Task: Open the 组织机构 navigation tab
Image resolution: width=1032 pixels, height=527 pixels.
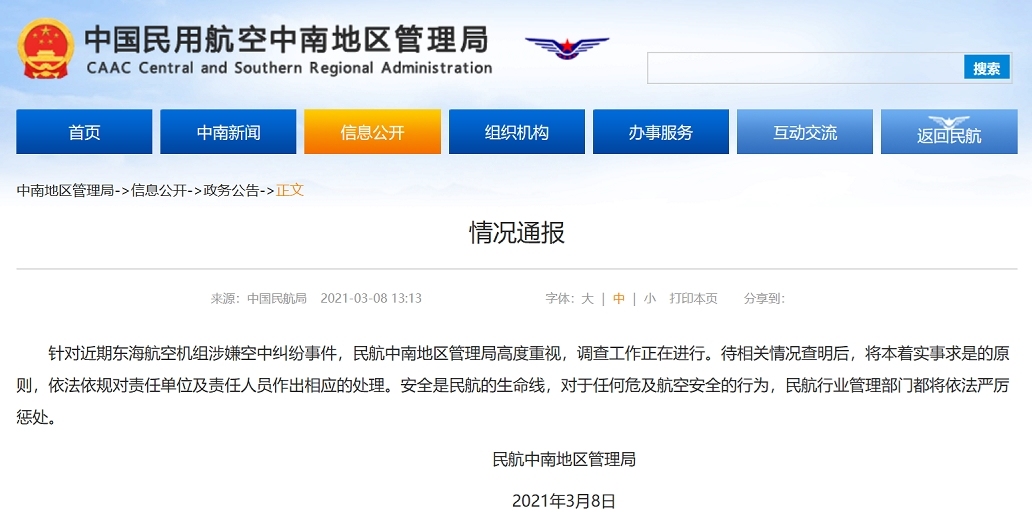Action: (517, 132)
